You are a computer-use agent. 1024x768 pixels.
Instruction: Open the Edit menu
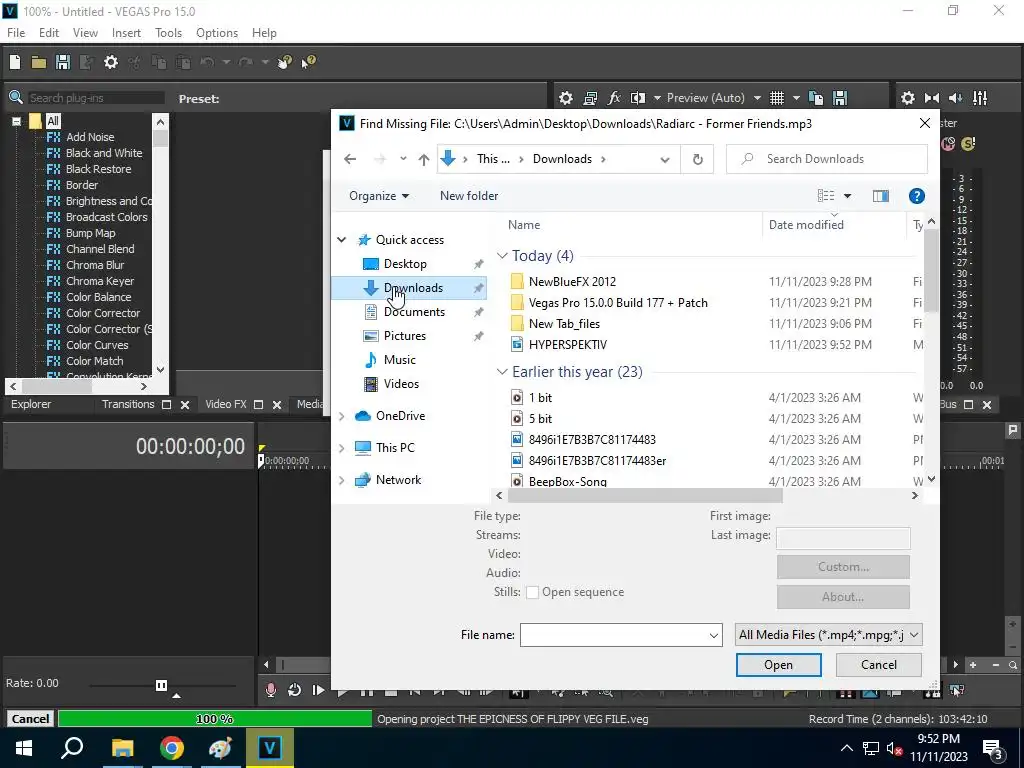point(49,33)
